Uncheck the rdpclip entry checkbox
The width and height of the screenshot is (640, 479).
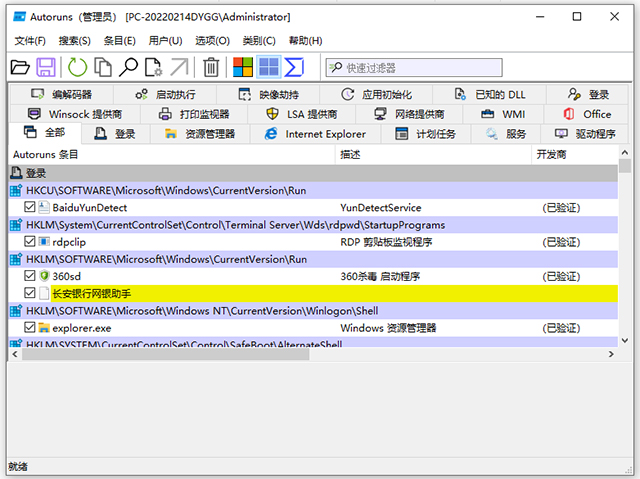click(29, 241)
